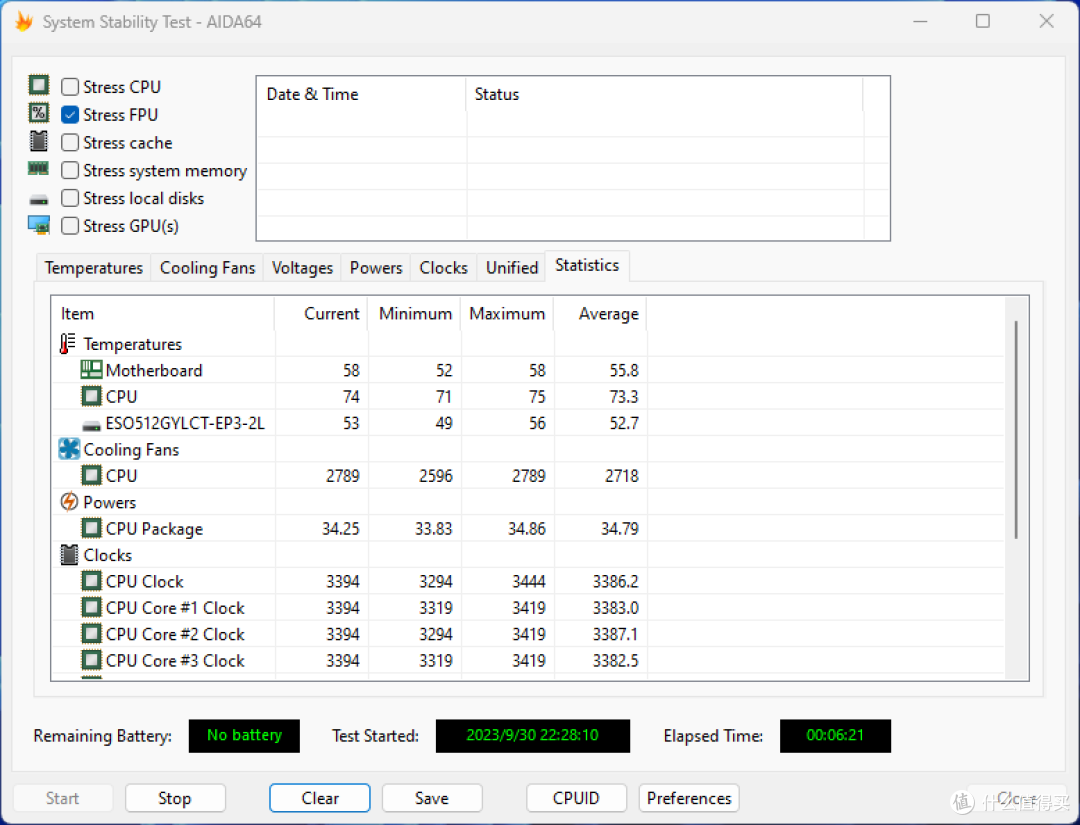
Task: Click the disk drive icon beside Stress local disks
Action: [39, 200]
